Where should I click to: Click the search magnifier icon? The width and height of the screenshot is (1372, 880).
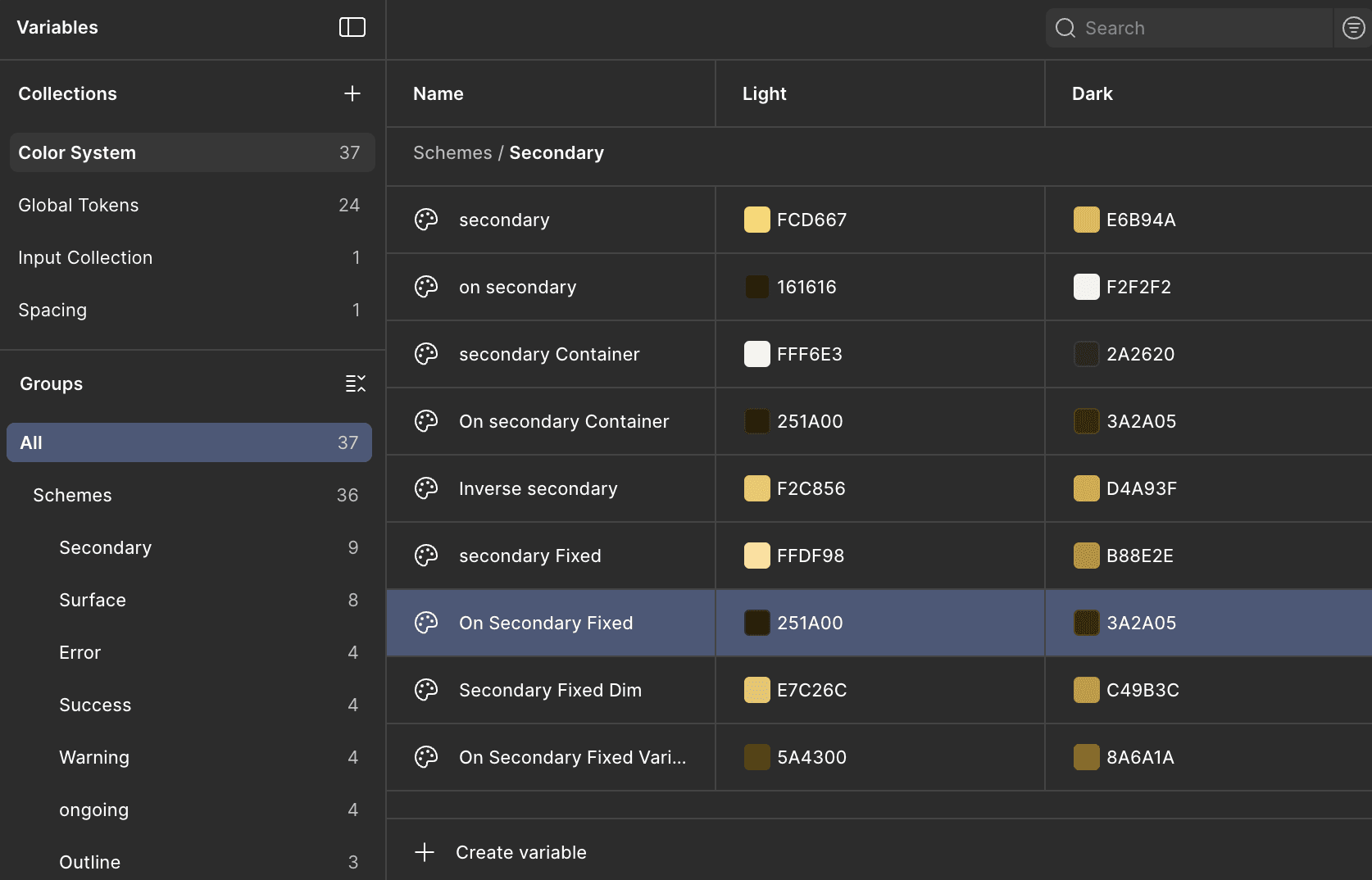point(1065,28)
